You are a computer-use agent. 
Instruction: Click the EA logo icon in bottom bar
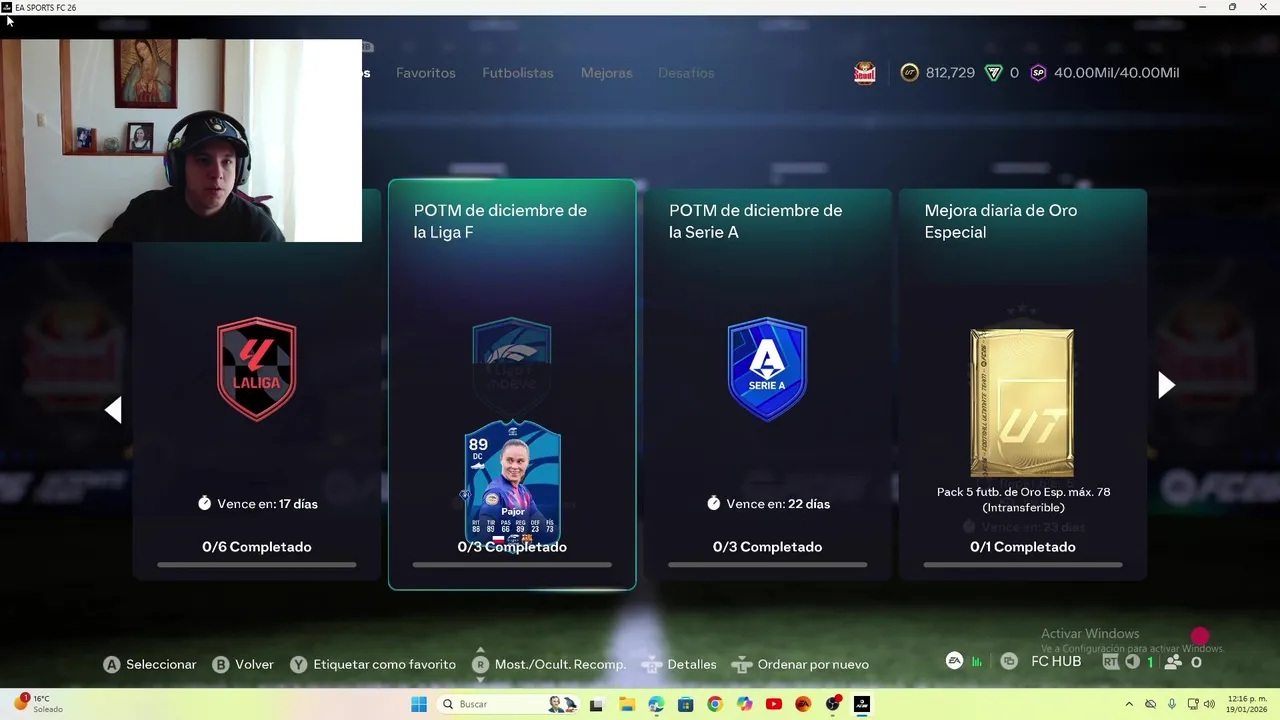pyautogui.click(x=955, y=661)
